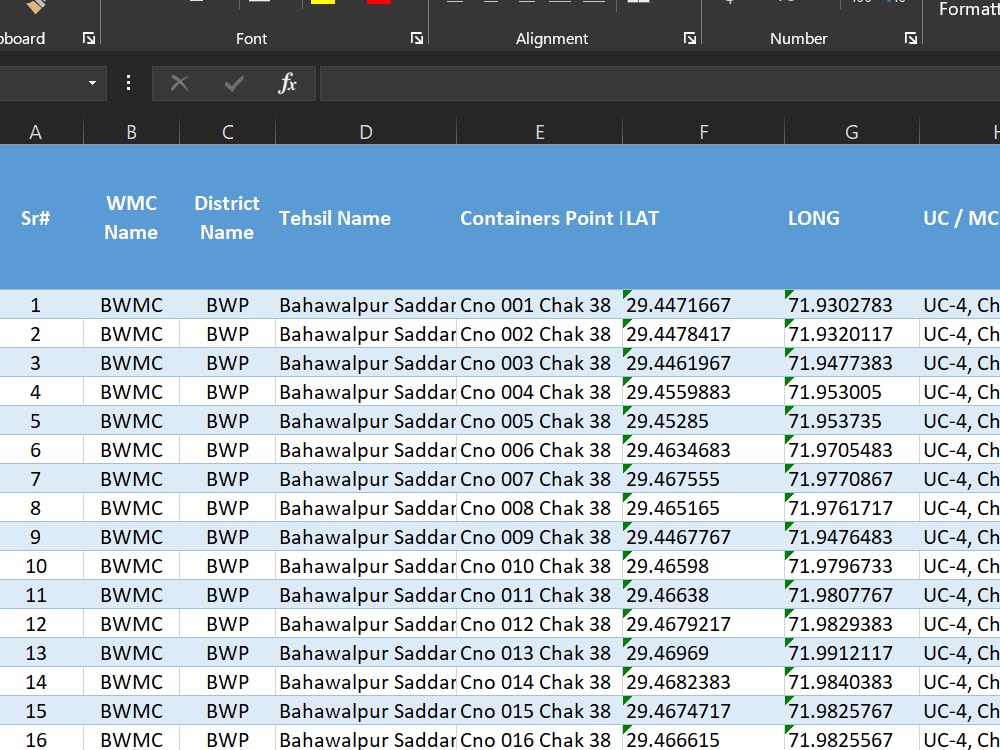Viewport: 1000px width, 750px height.
Task: Select the cell '29.46969'
Action: (703, 653)
